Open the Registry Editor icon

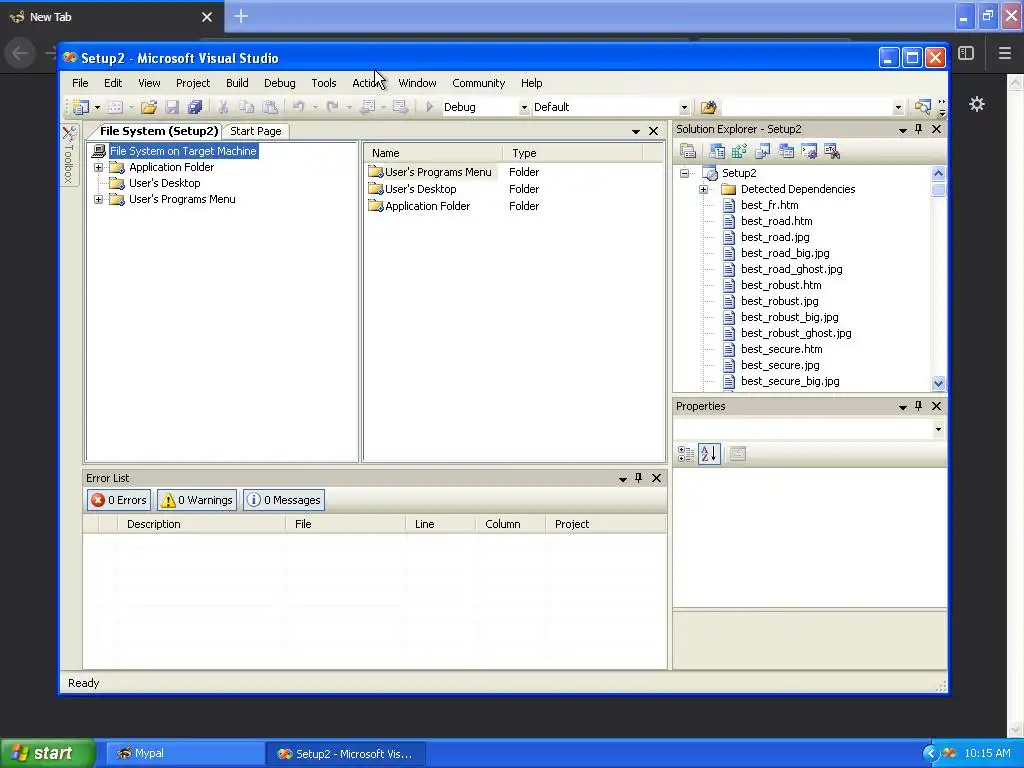coord(739,152)
